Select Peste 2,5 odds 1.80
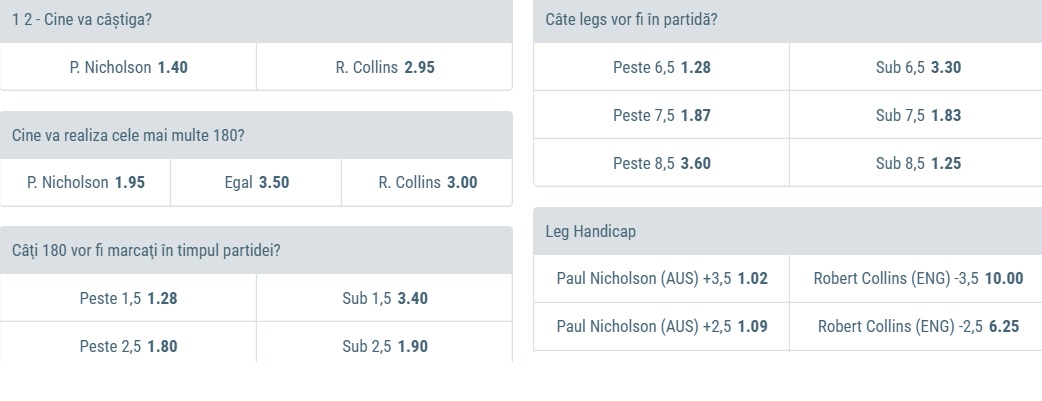 pyautogui.click(x=128, y=346)
